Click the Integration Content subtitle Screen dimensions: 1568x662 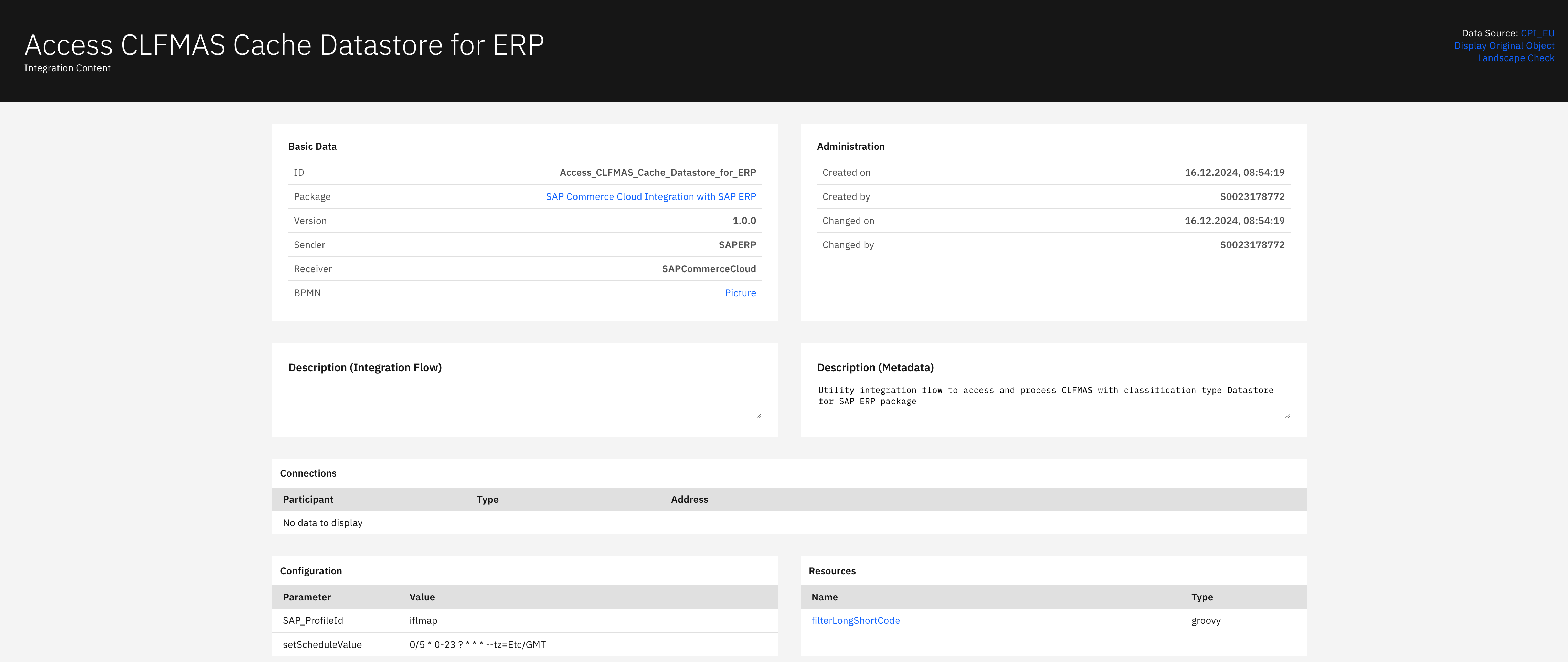click(x=67, y=68)
